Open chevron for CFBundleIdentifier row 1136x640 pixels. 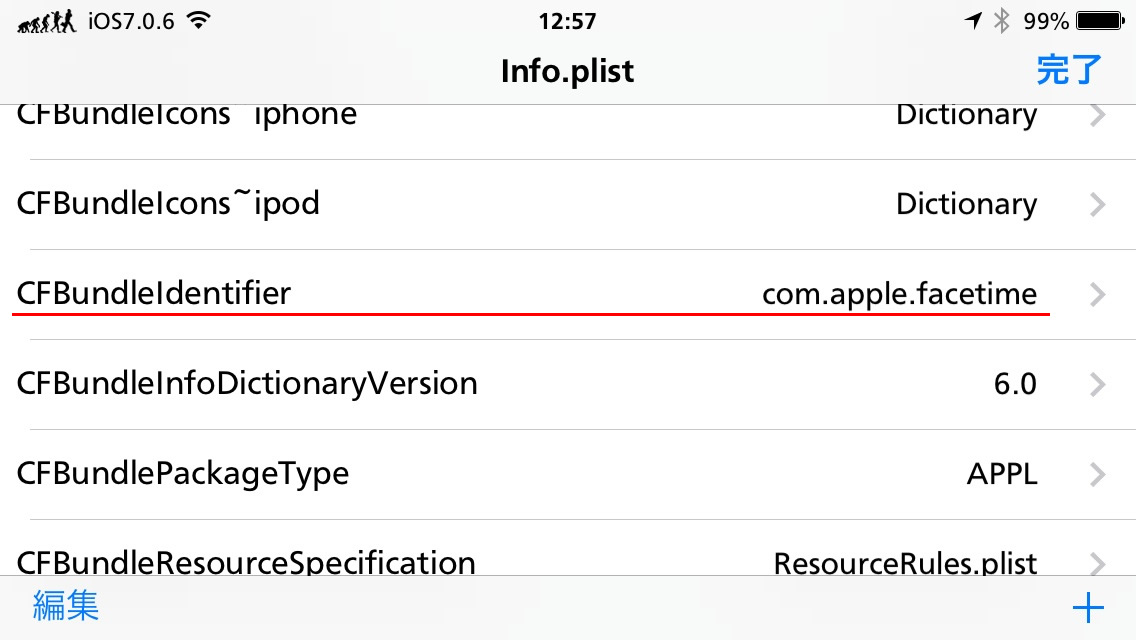tap(1098, 294)
